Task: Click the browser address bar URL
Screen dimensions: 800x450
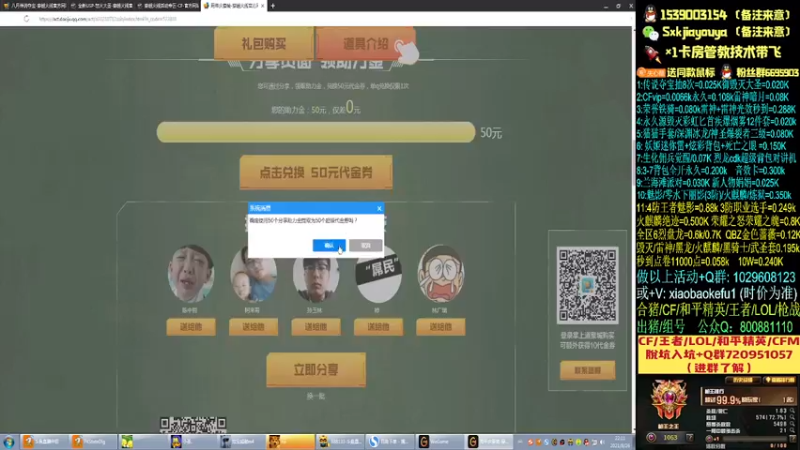Action: [x=108, y=19]
